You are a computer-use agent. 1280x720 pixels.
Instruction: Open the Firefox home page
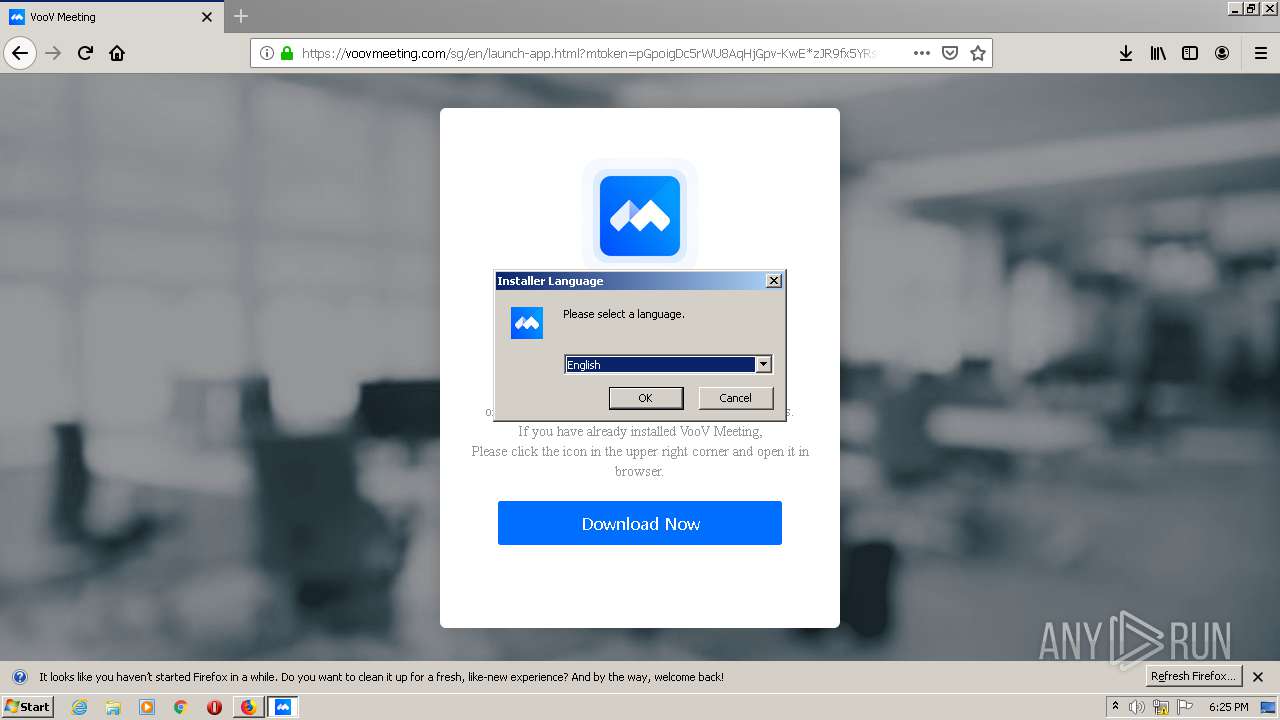click(117, 53)
